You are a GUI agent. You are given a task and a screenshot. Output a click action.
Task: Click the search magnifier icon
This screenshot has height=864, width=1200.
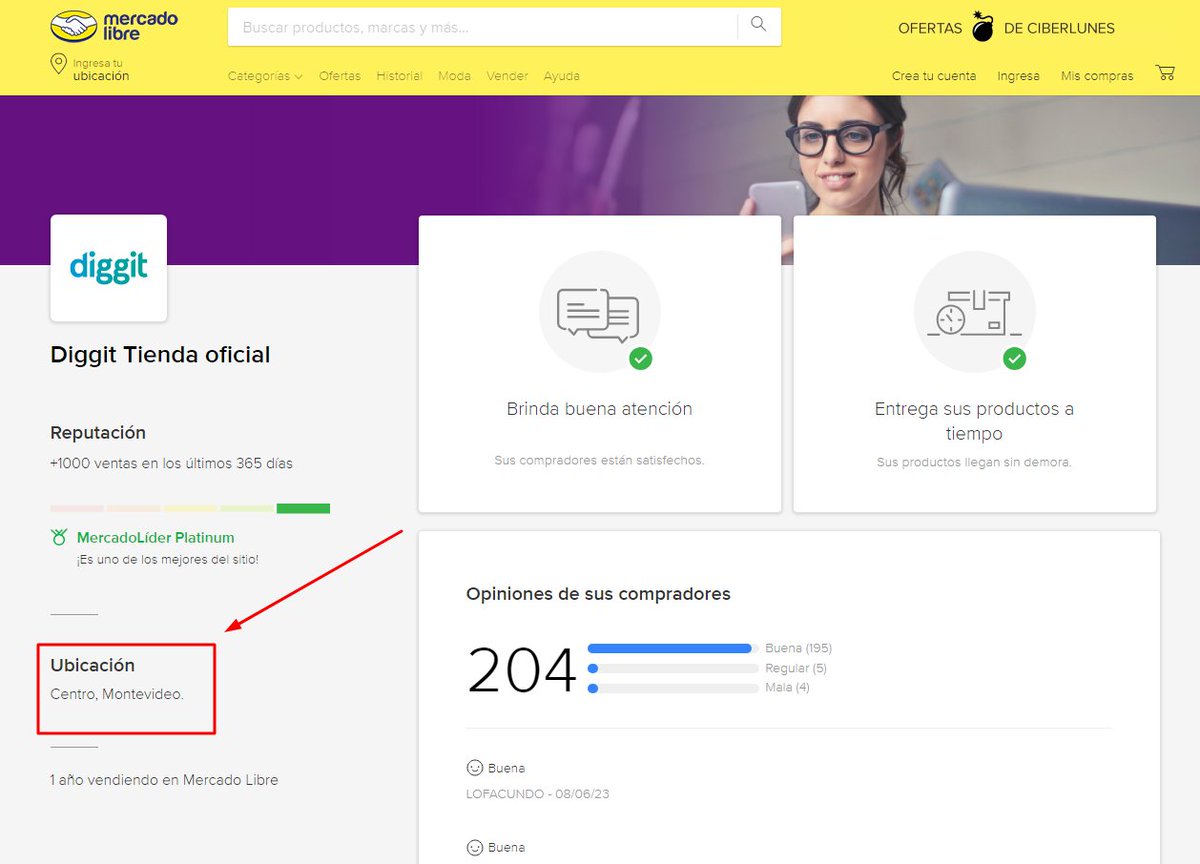pos(759,25)
